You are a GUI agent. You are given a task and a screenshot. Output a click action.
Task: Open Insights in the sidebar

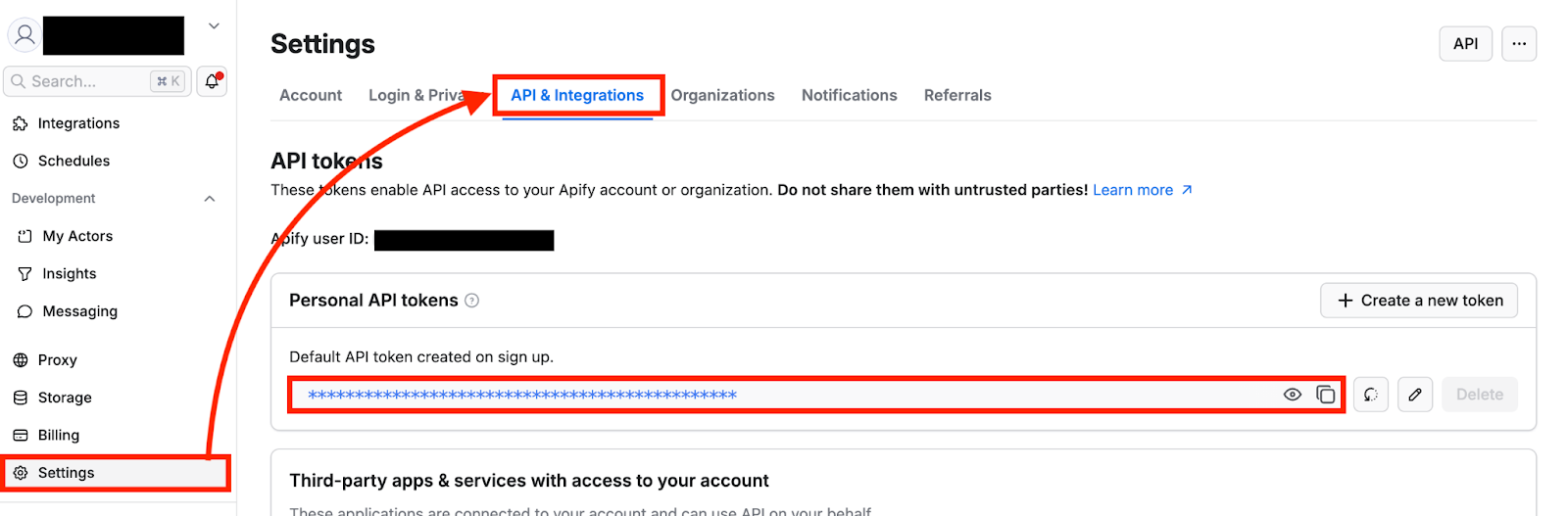(70, 273)
